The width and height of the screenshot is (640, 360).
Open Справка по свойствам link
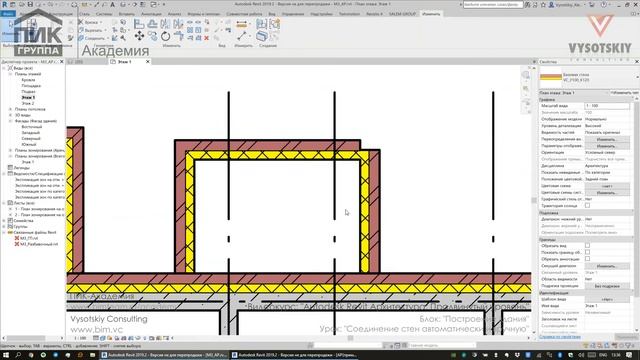[x=560, y=337]
